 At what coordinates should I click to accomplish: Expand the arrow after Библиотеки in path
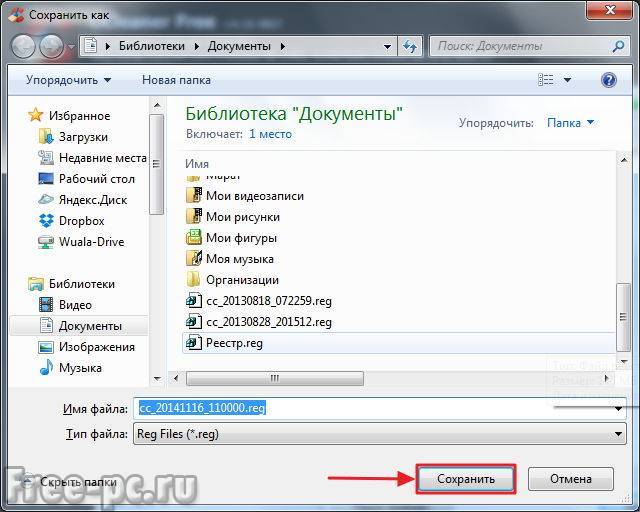click(197, 47)
